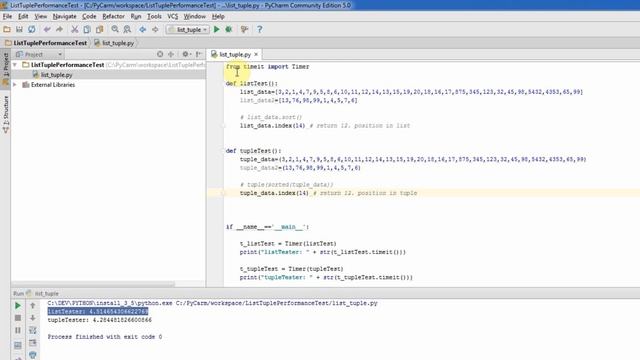Click the Scroll from Source target icon

pos(160,54)
